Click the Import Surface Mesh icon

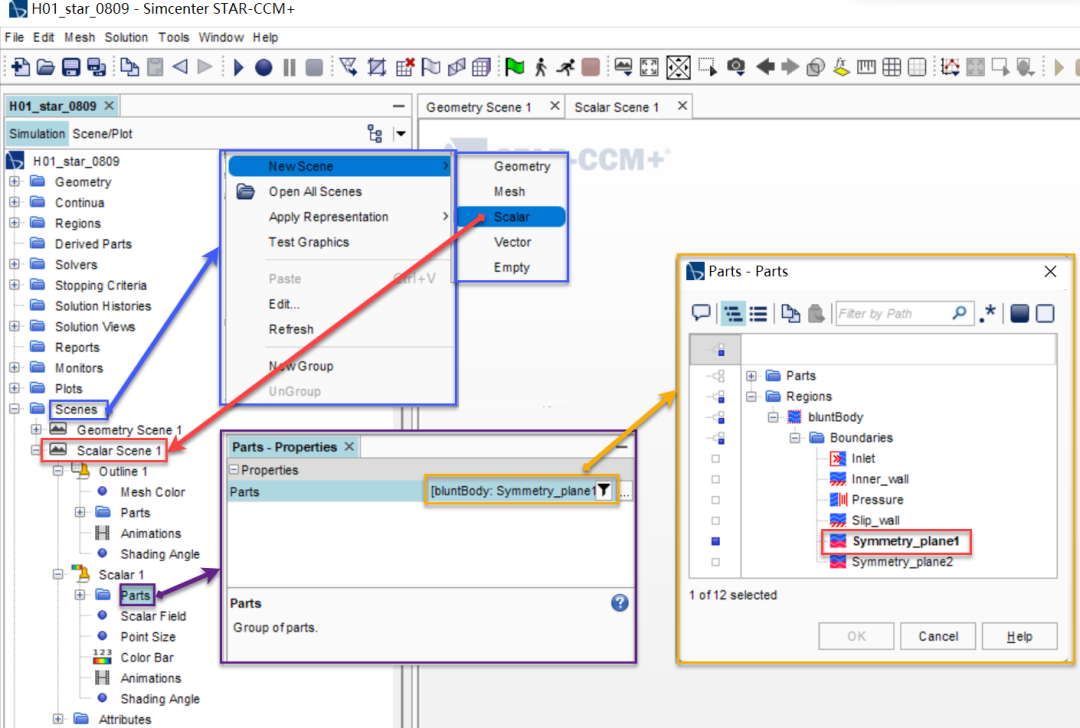tap(349, 67)
